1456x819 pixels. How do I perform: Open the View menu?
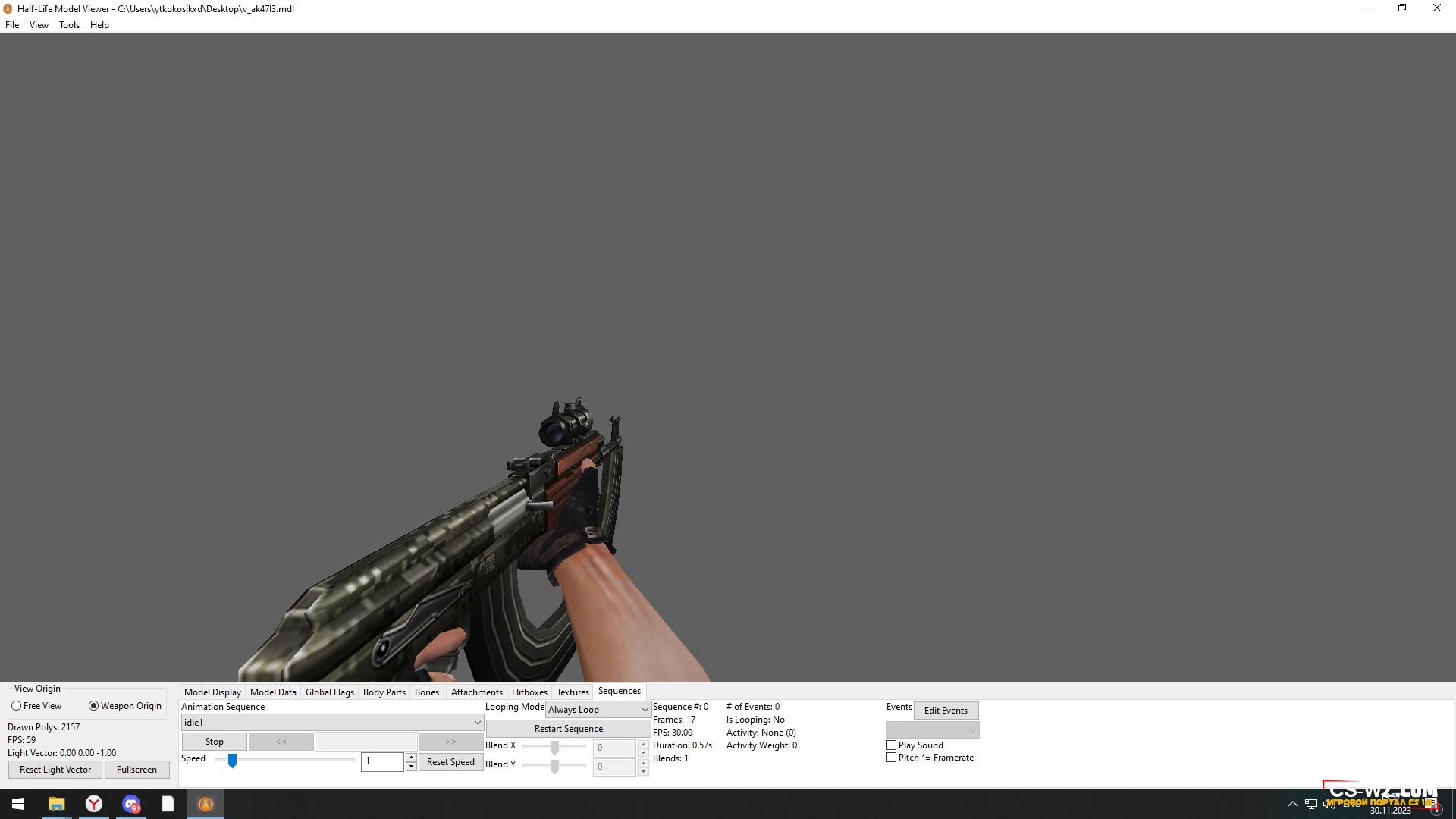click(39, 25)
